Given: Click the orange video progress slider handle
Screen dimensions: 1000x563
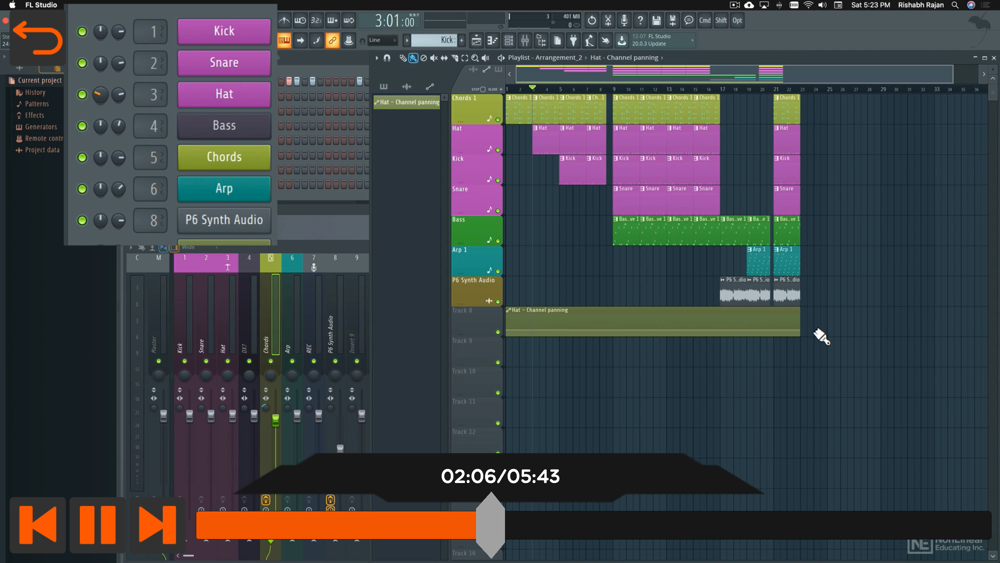Looking at the screenshot, I should (x=490, y=525).
